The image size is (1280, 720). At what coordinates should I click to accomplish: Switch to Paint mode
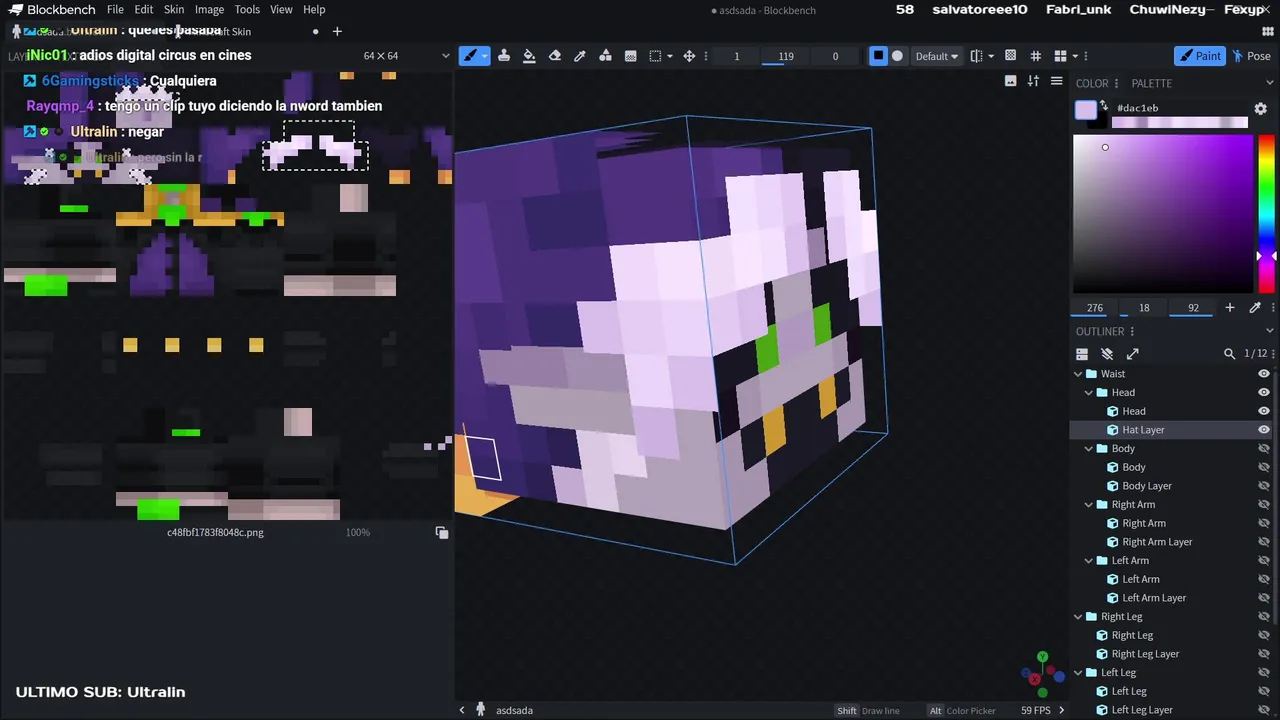pyautogui.click(x=1200, y=56)
